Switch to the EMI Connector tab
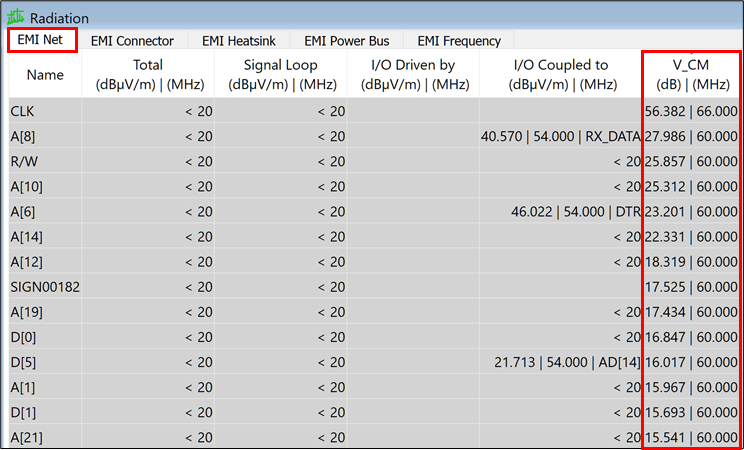 point(132,41)
